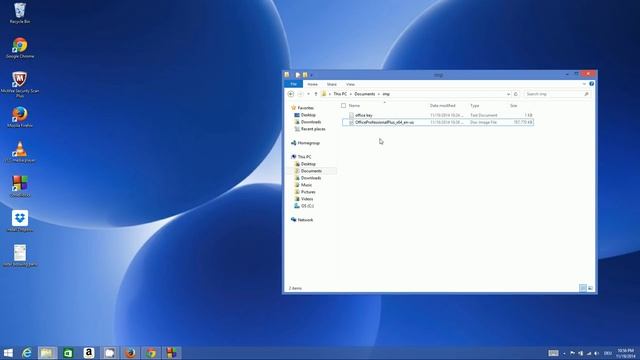Open Explorer Help question mark icon
The height and width of the screenshot is (360, 640).
coord(591,84)
